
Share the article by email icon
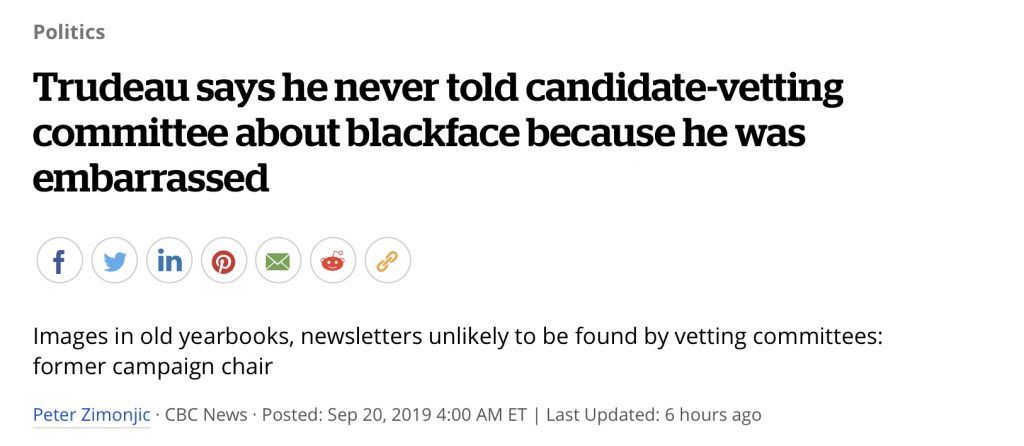[x=278, y=261]
